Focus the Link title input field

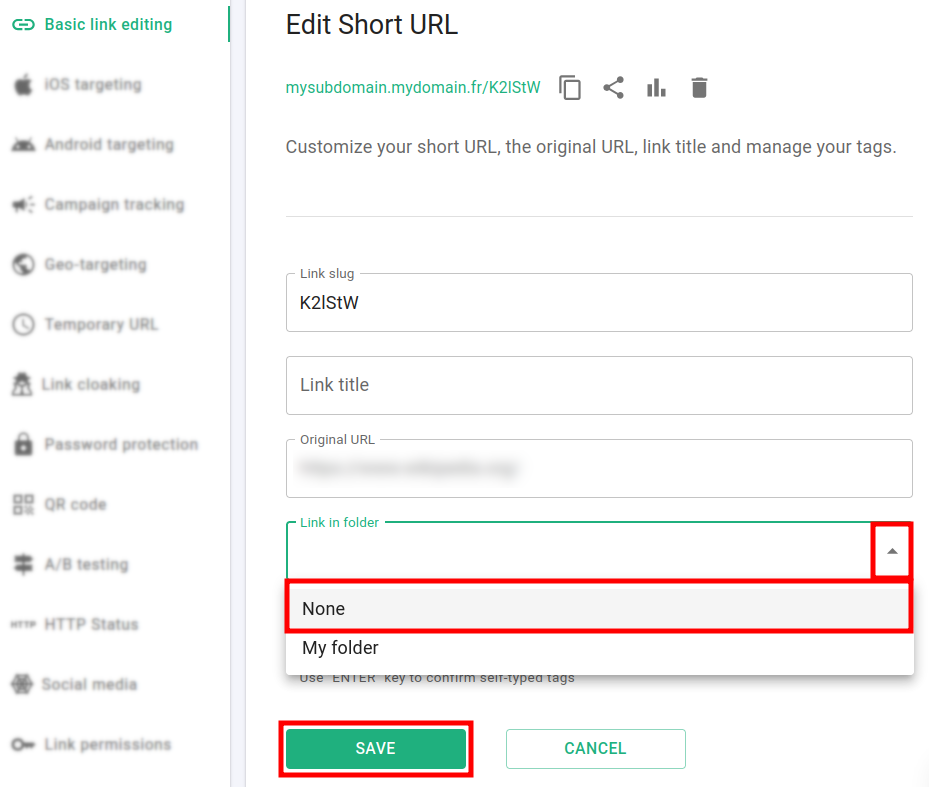tap(599, 385)
